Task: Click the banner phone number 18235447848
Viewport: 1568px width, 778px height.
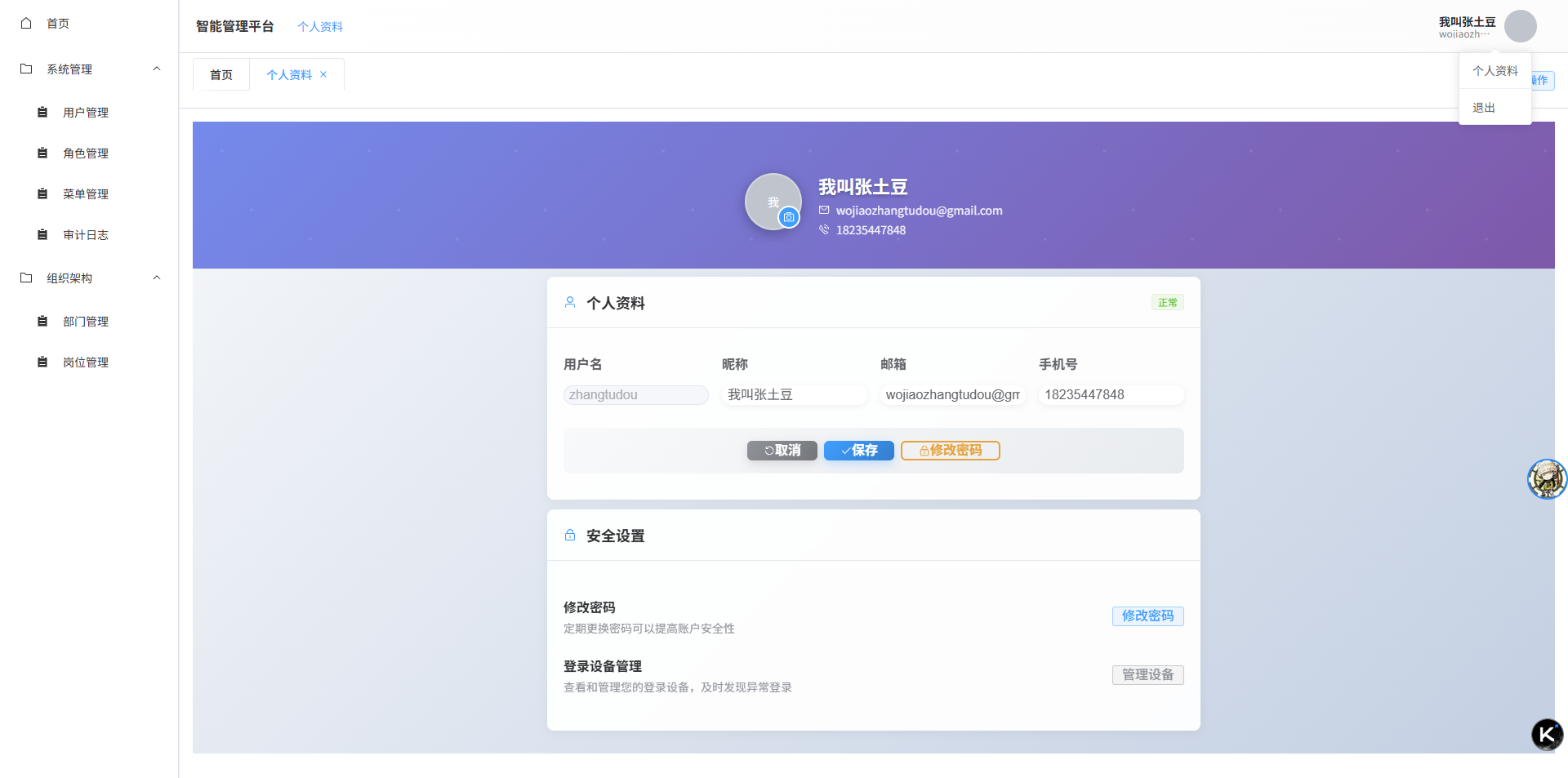Action: click(871, 230)
